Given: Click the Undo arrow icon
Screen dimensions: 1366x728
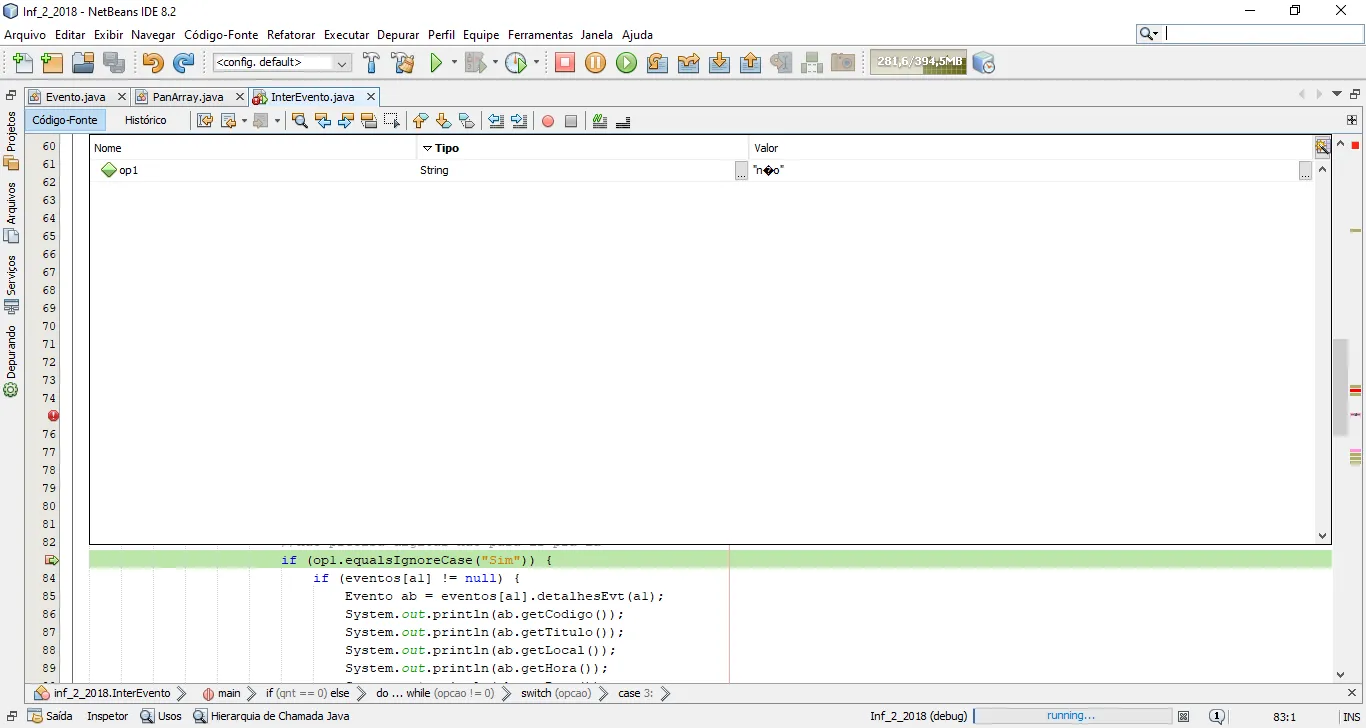Looking at the screenshot, I should pos(152,63).
